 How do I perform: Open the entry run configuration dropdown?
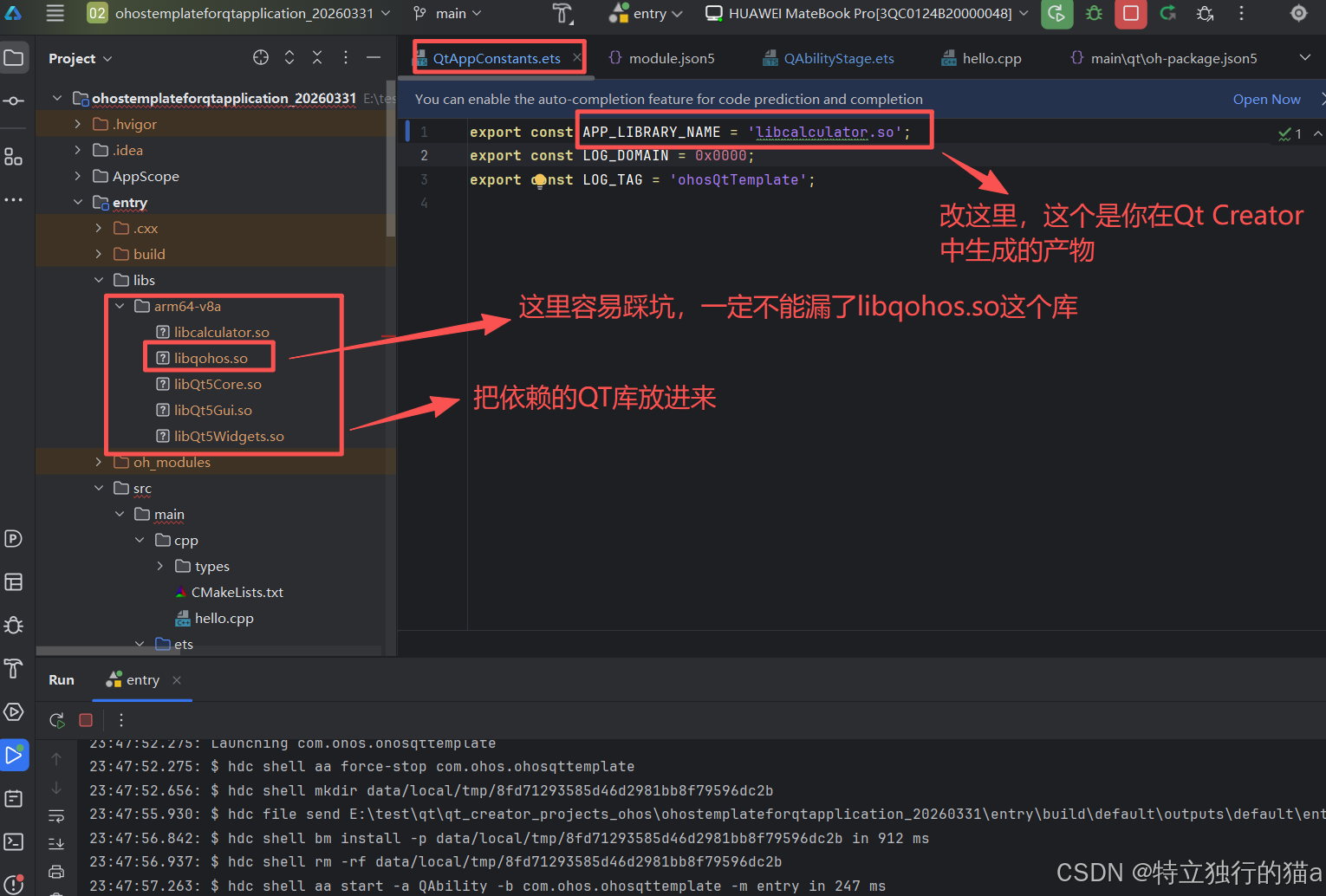(647, 13)
